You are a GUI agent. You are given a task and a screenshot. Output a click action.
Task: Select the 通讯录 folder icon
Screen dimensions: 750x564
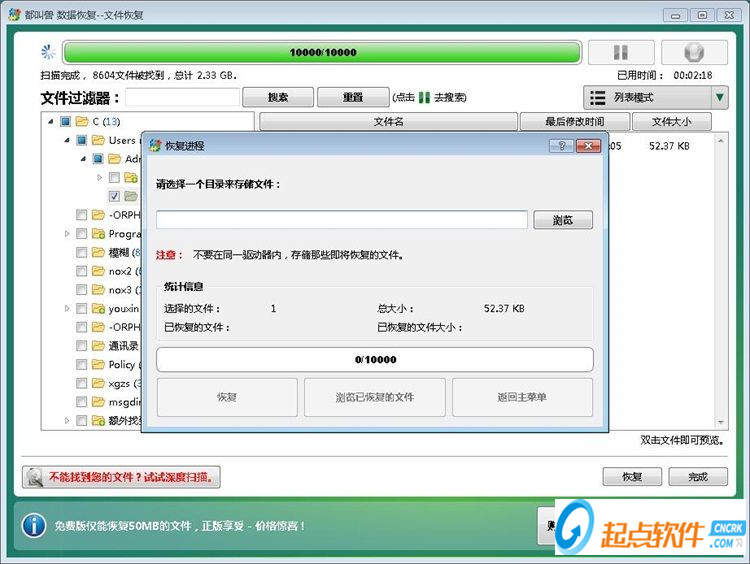click(98, 345)
